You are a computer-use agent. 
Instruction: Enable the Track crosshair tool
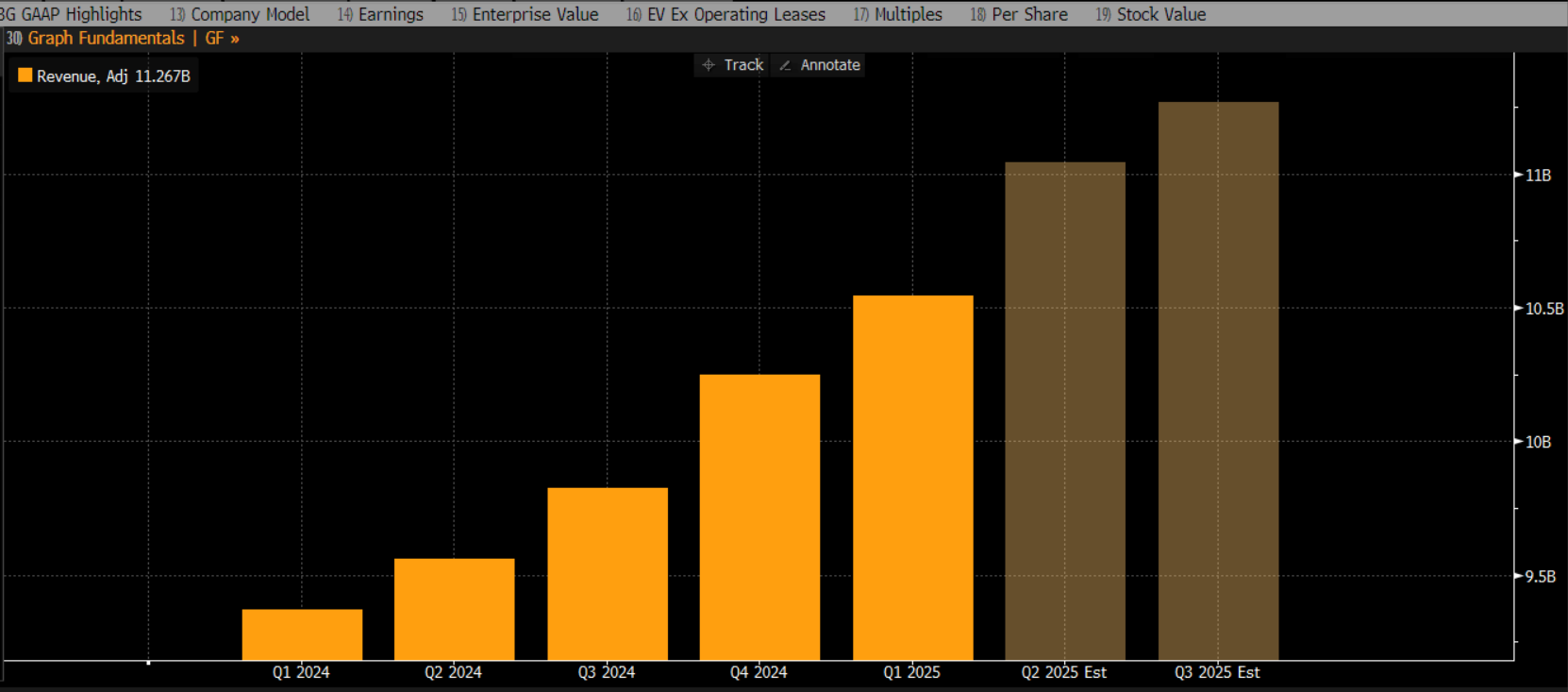(732, 65)
